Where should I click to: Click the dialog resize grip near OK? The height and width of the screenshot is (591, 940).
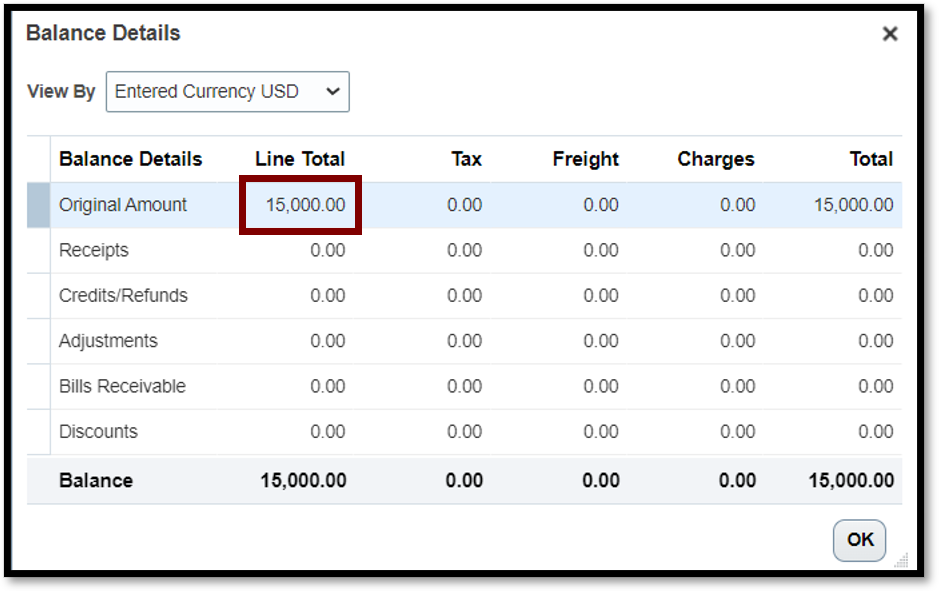pos(901,560)
